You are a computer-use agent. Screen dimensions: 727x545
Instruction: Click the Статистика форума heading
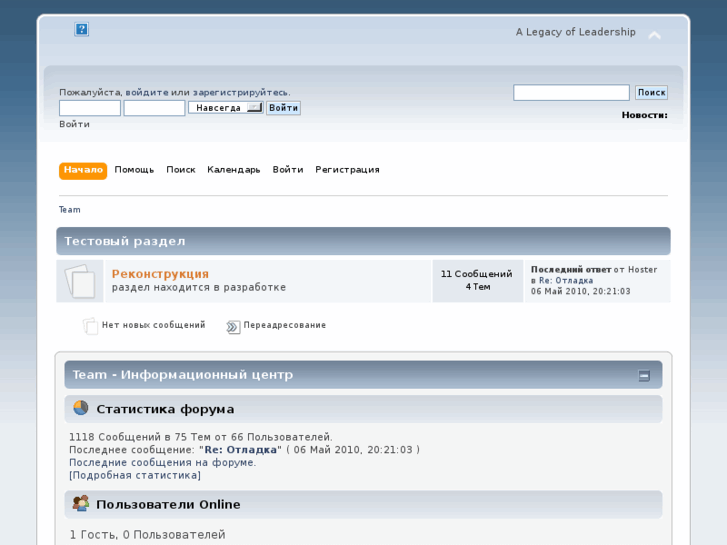pos(165,409)
